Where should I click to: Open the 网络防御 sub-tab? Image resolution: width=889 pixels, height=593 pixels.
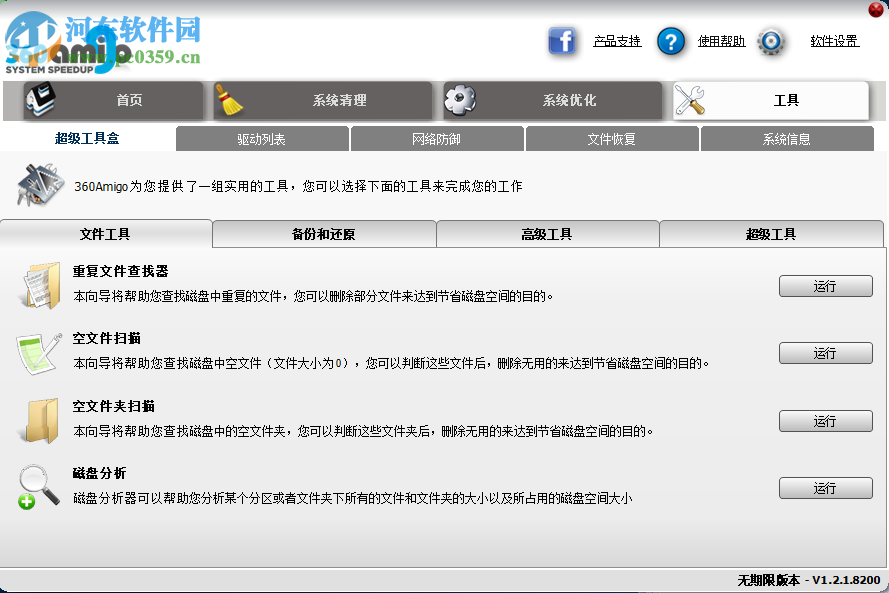point(437,139)
